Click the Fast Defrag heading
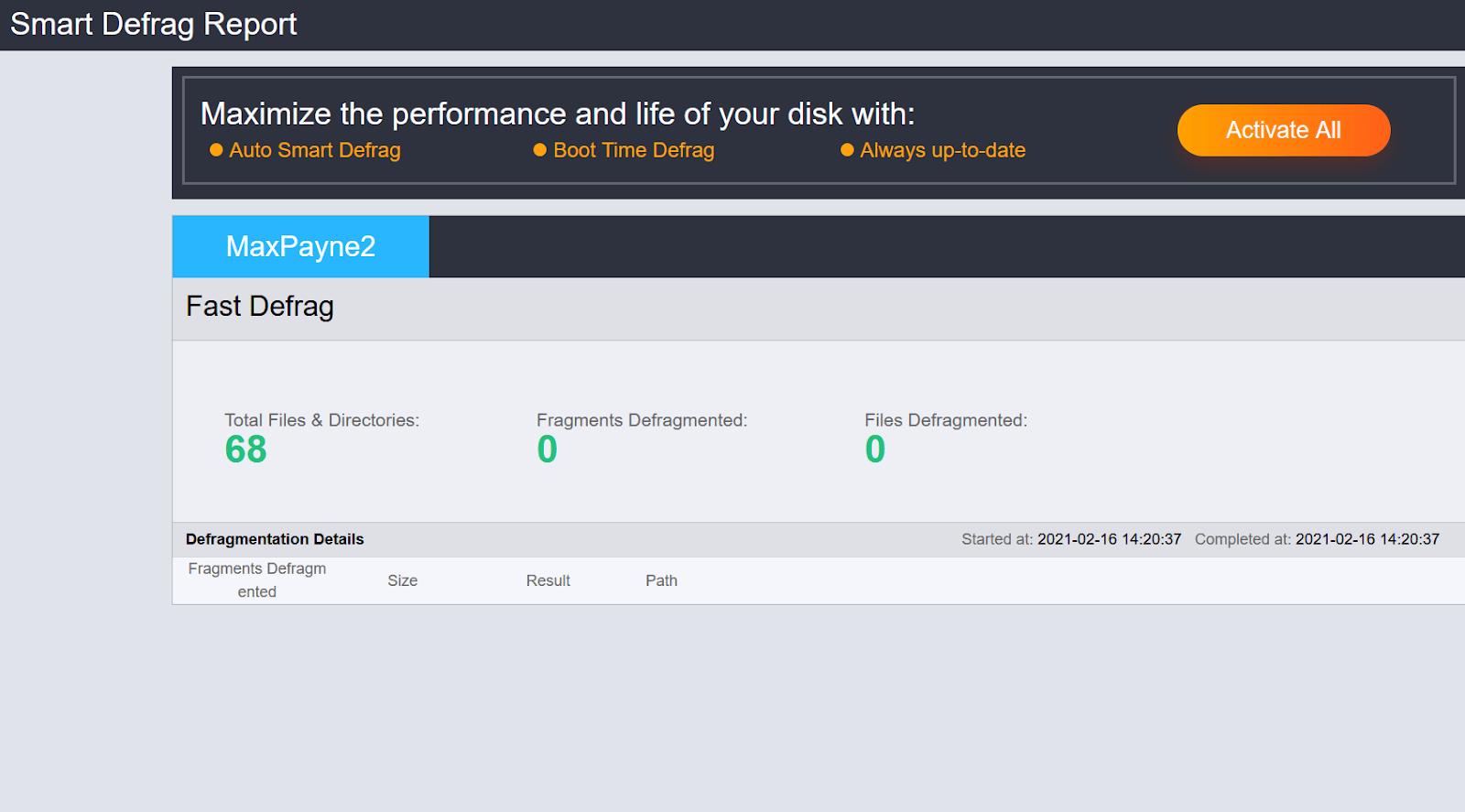1465x812 pixels. click(260, 306)
